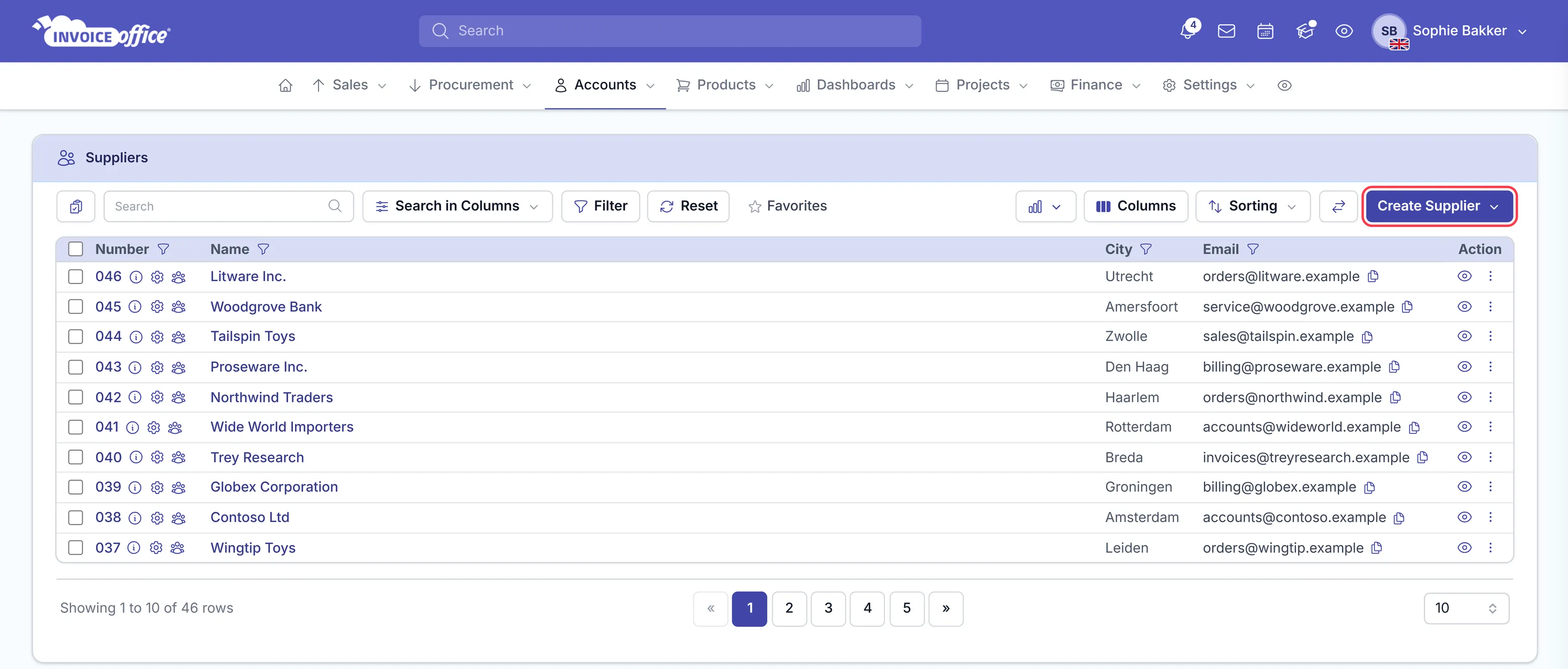Open the three-dot action menu for Woodgrove Bank
Image resolution: width=1568 pixels, height=669 pixels.
point(1491,307)
